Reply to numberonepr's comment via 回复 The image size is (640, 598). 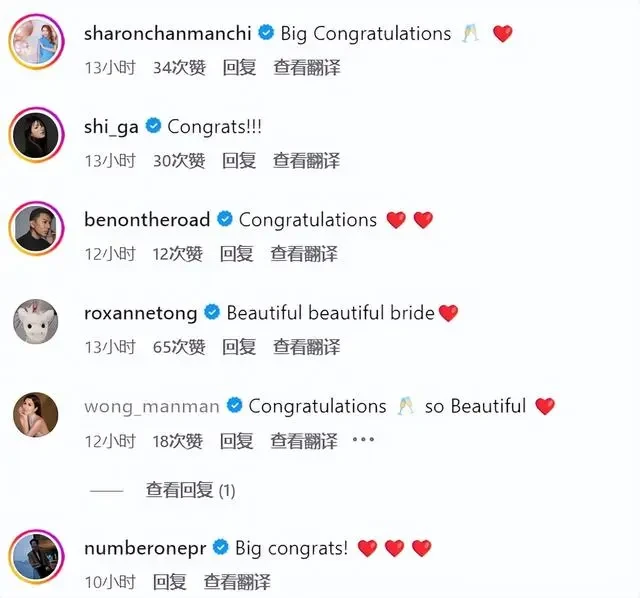tap(169, 582)
